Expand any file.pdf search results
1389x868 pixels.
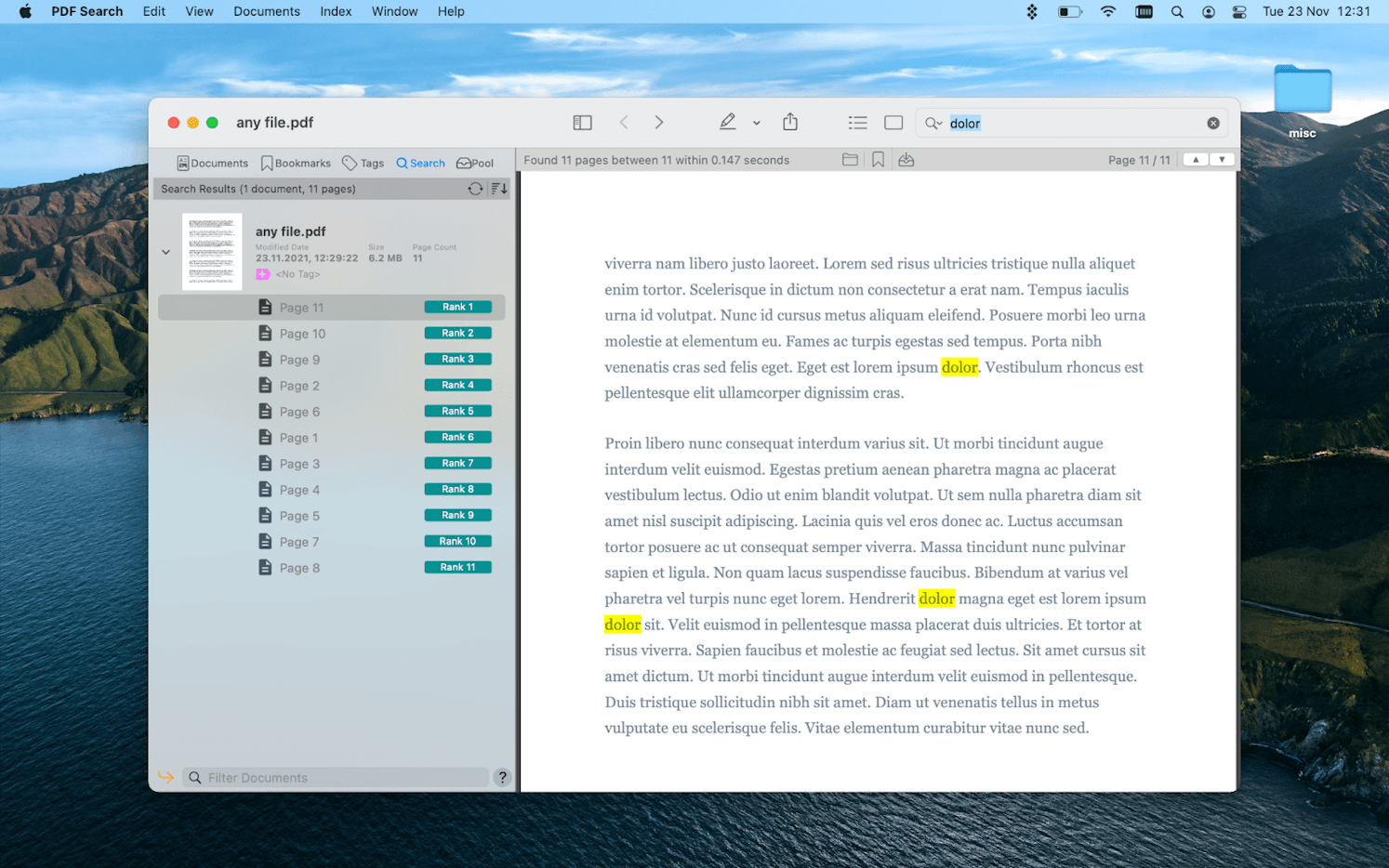(165, 251)
